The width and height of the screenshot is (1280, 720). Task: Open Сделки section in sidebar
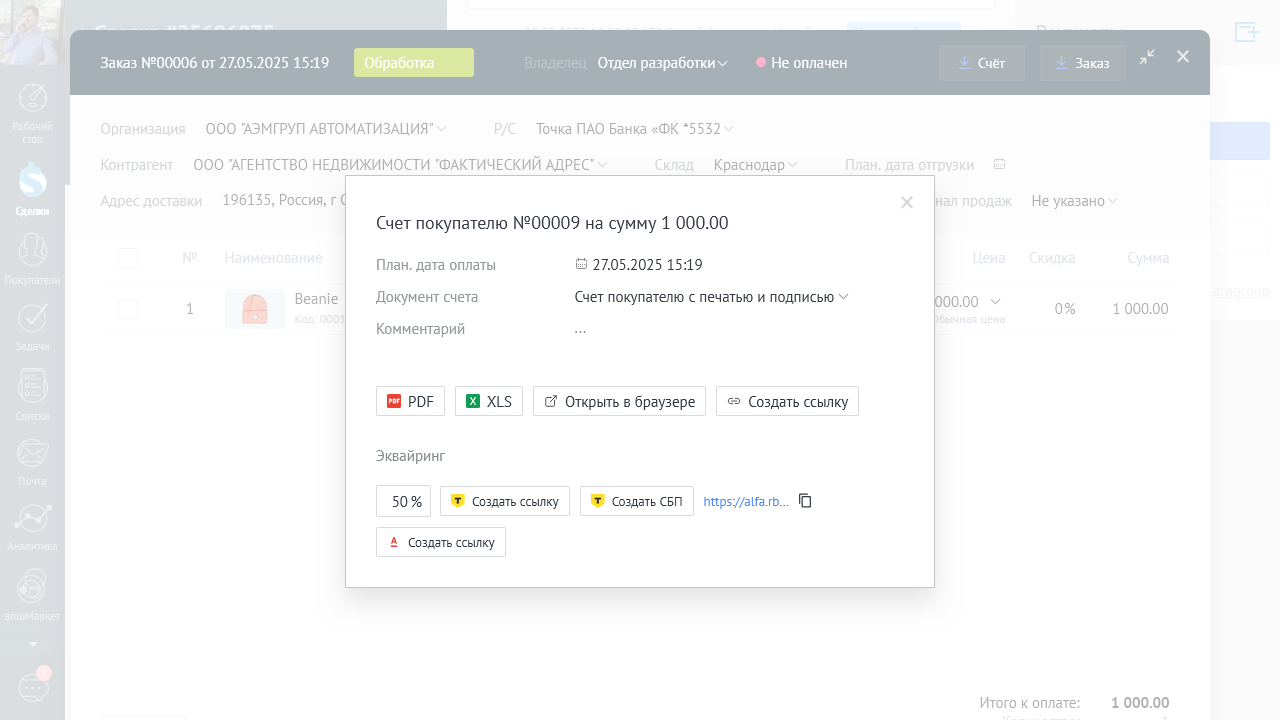tap(33, 190)
